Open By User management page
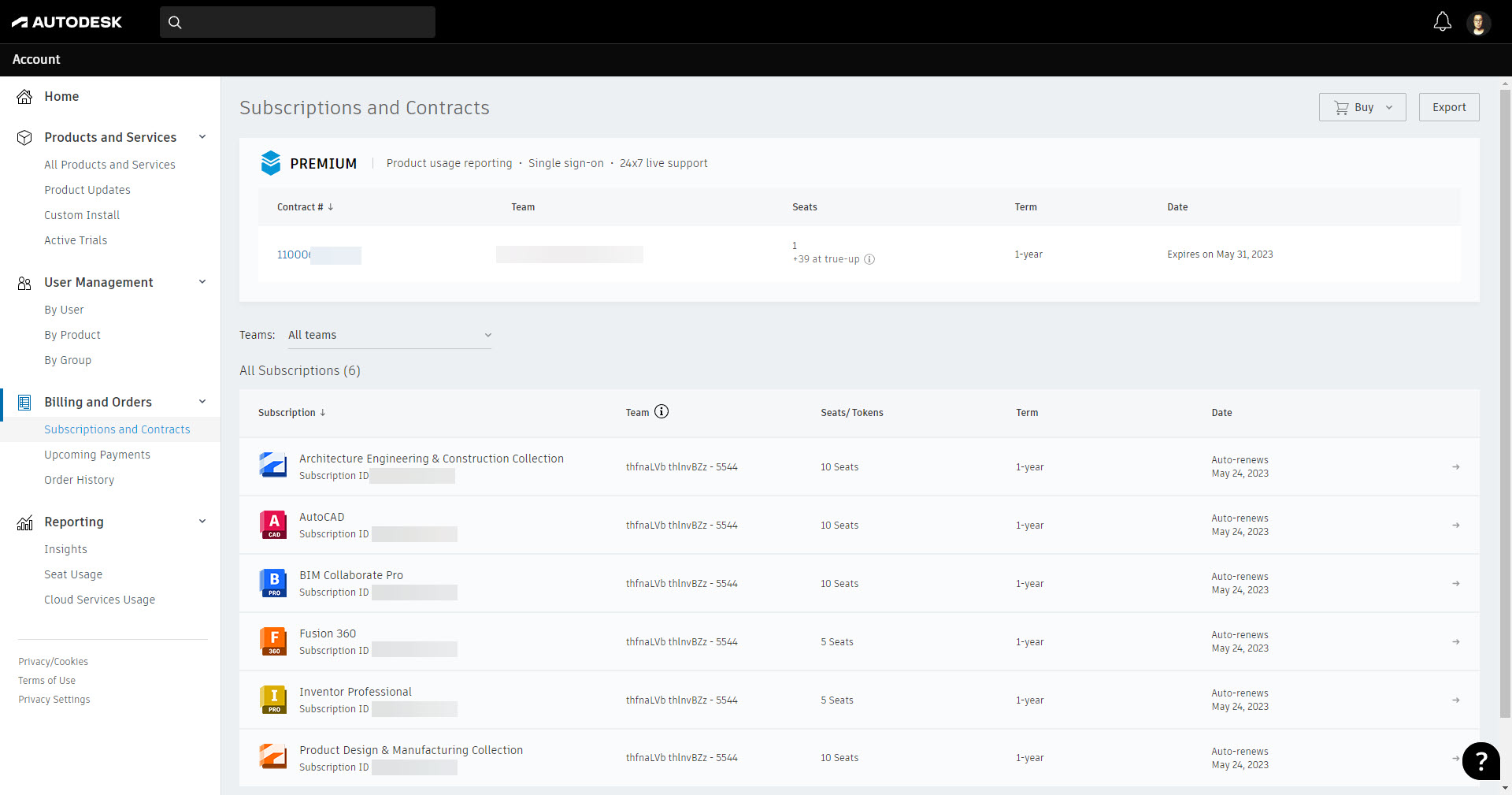 coord(64,310)
